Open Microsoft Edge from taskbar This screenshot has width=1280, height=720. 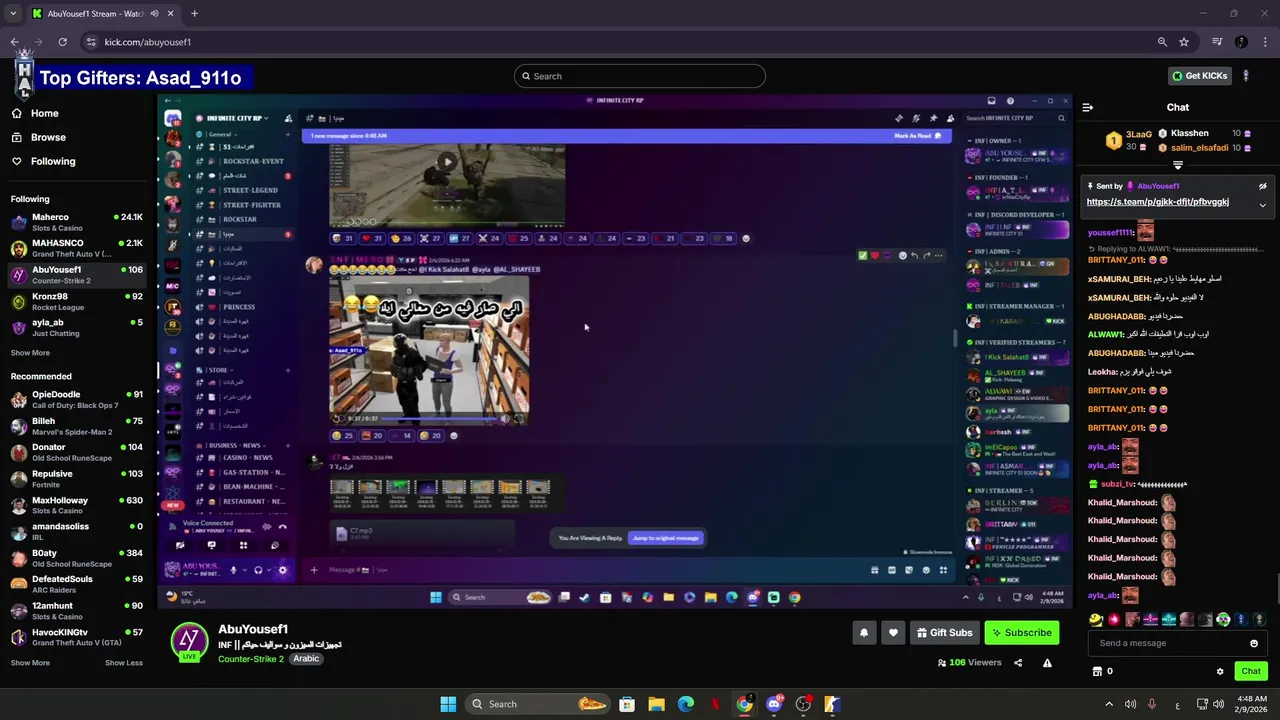tap(686, 704)
